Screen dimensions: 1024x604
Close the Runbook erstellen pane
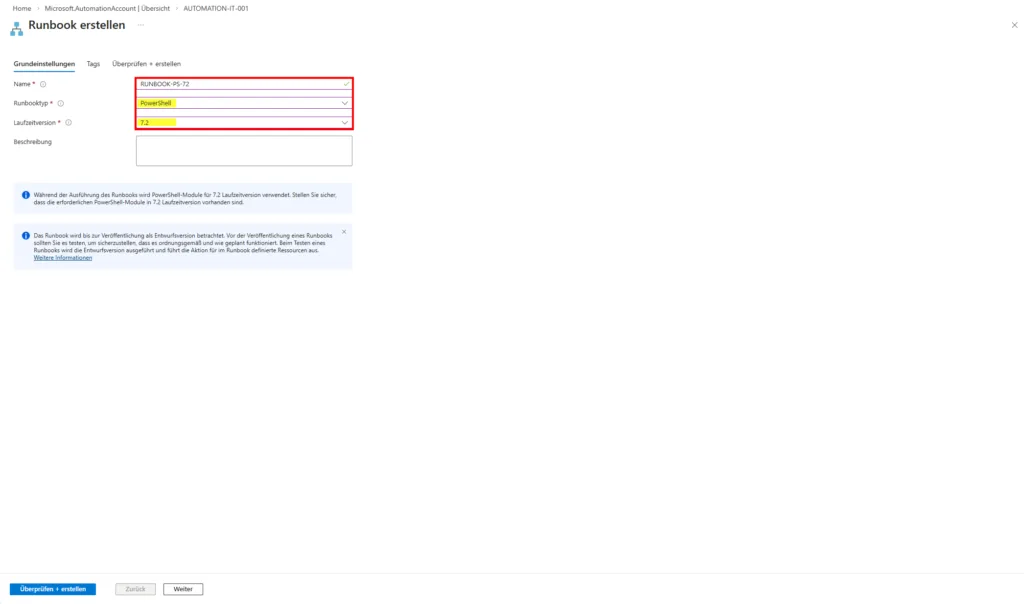[1014, 25]
